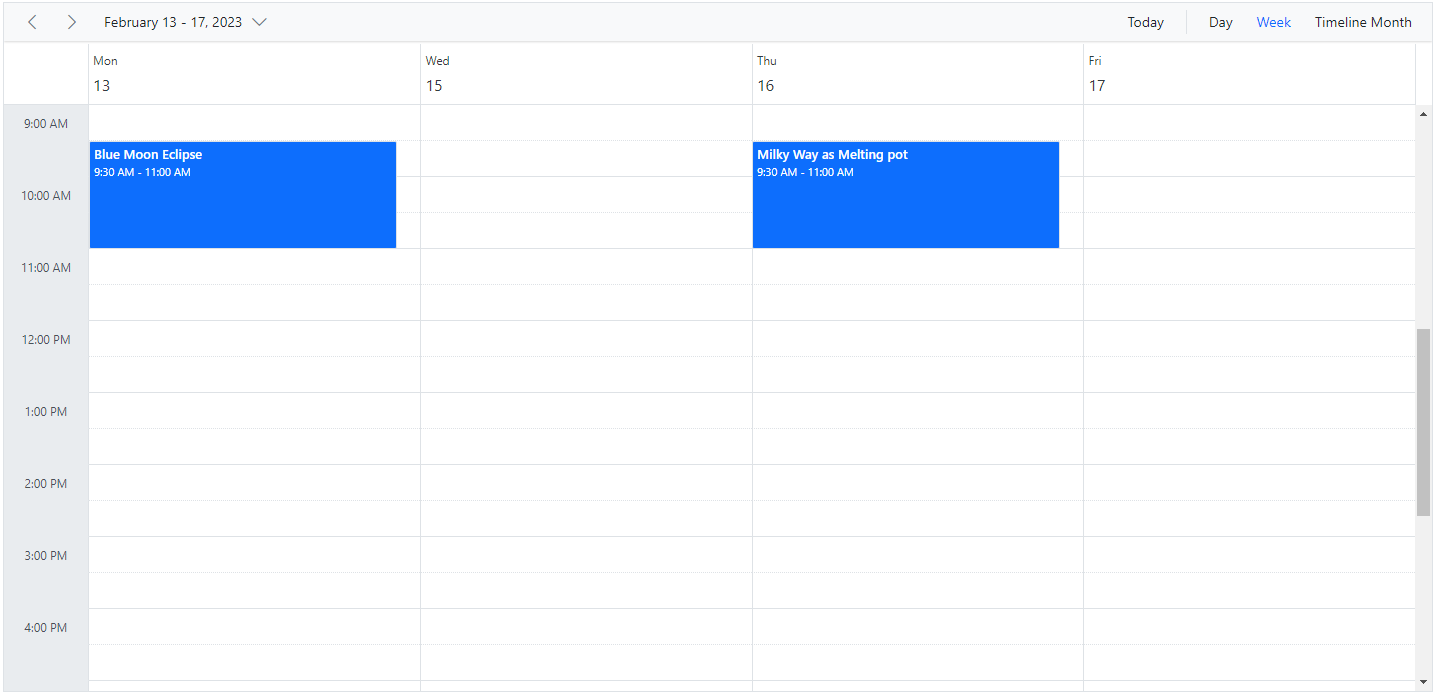Click the 11:00 AM time label
Screen dimensions: 1435x695
point(46,268)
